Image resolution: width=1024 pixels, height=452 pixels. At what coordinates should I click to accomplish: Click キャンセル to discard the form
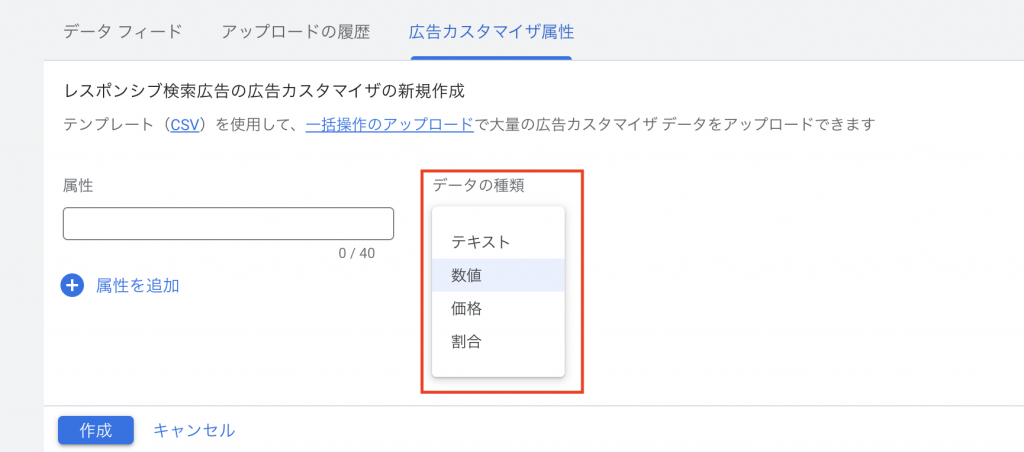tap(194, 430)
